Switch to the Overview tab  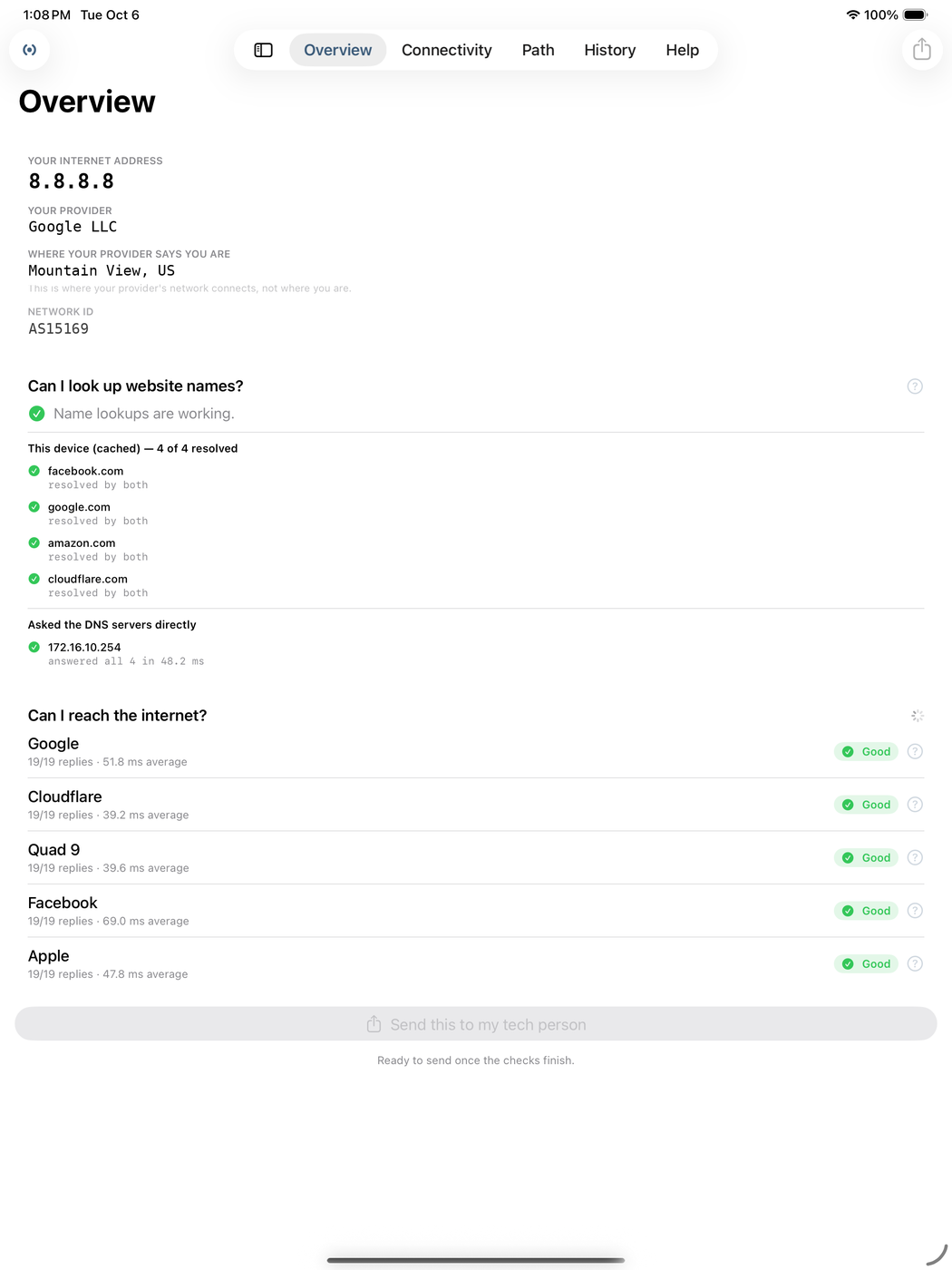click(x=338, y=50)
